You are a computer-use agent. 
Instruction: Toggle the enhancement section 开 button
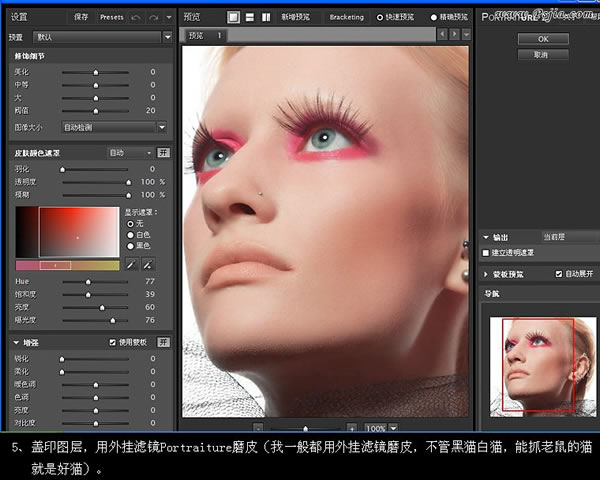pos(163,342)
